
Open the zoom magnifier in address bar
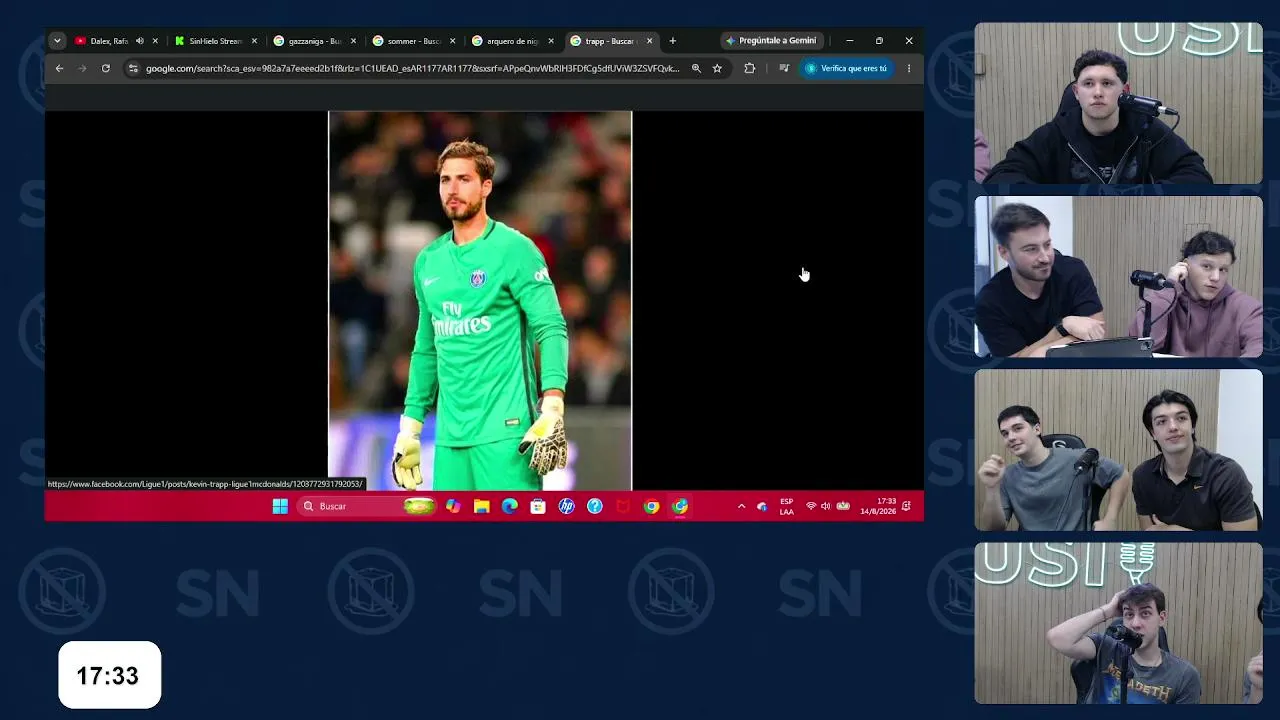point(696,68)
